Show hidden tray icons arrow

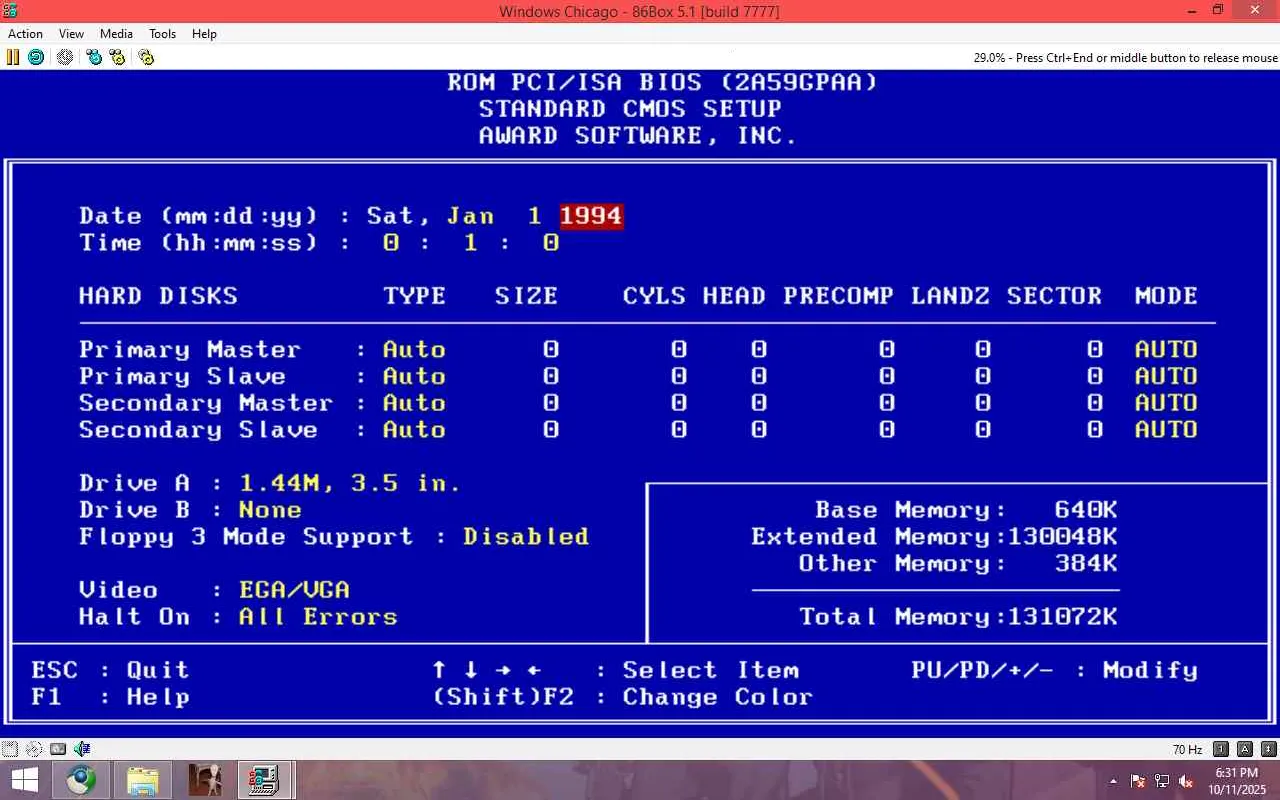tap(1114, 781)
